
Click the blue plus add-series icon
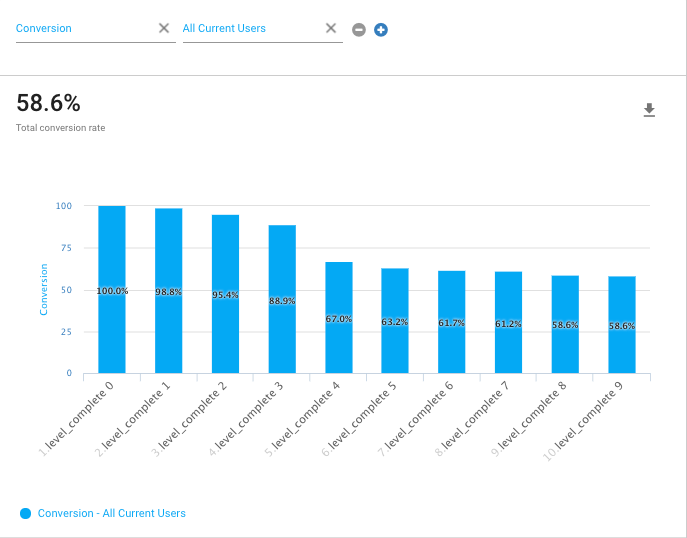[381, 30]
